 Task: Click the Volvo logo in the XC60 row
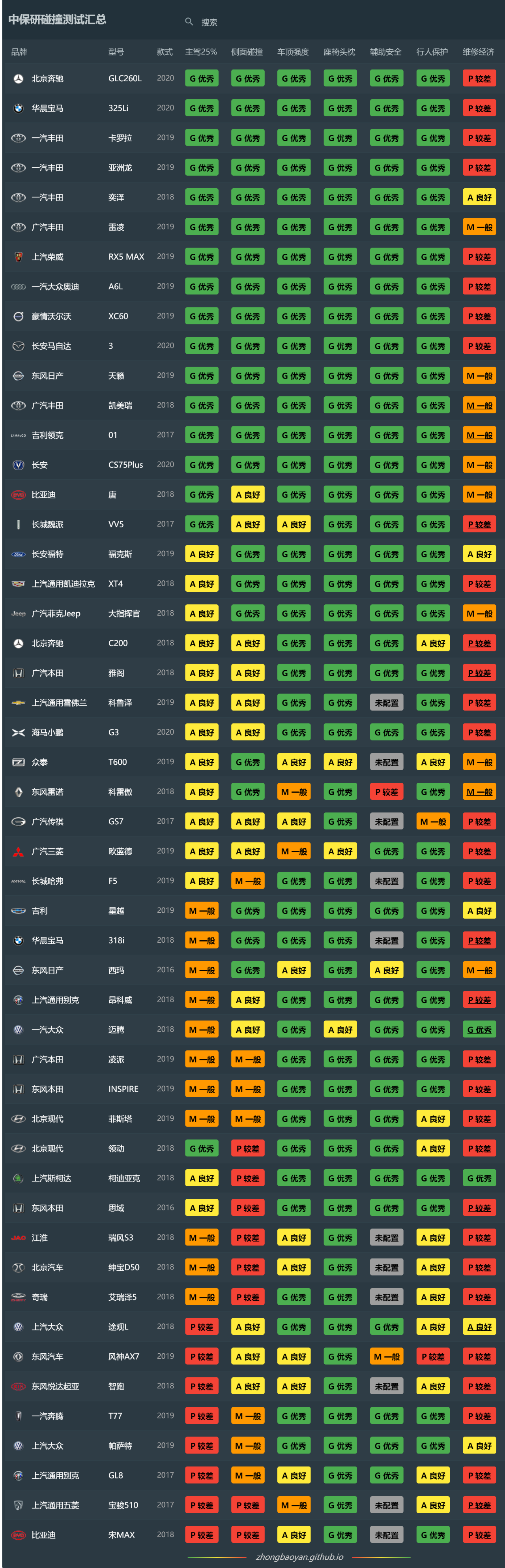coord(18,317)
